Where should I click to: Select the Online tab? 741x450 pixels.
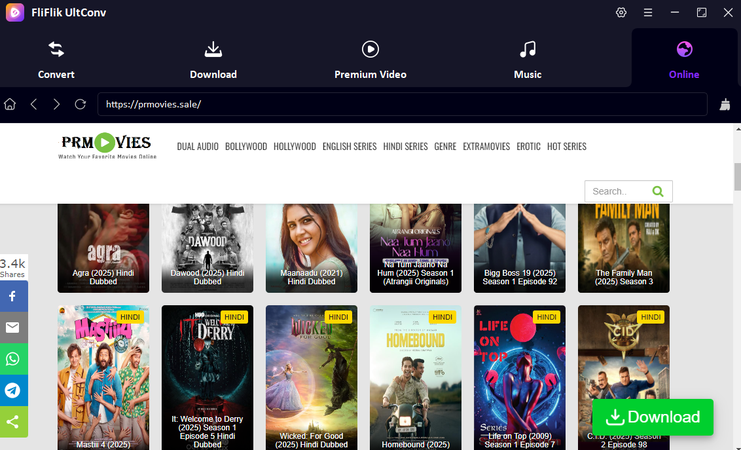tap(684, 60)
